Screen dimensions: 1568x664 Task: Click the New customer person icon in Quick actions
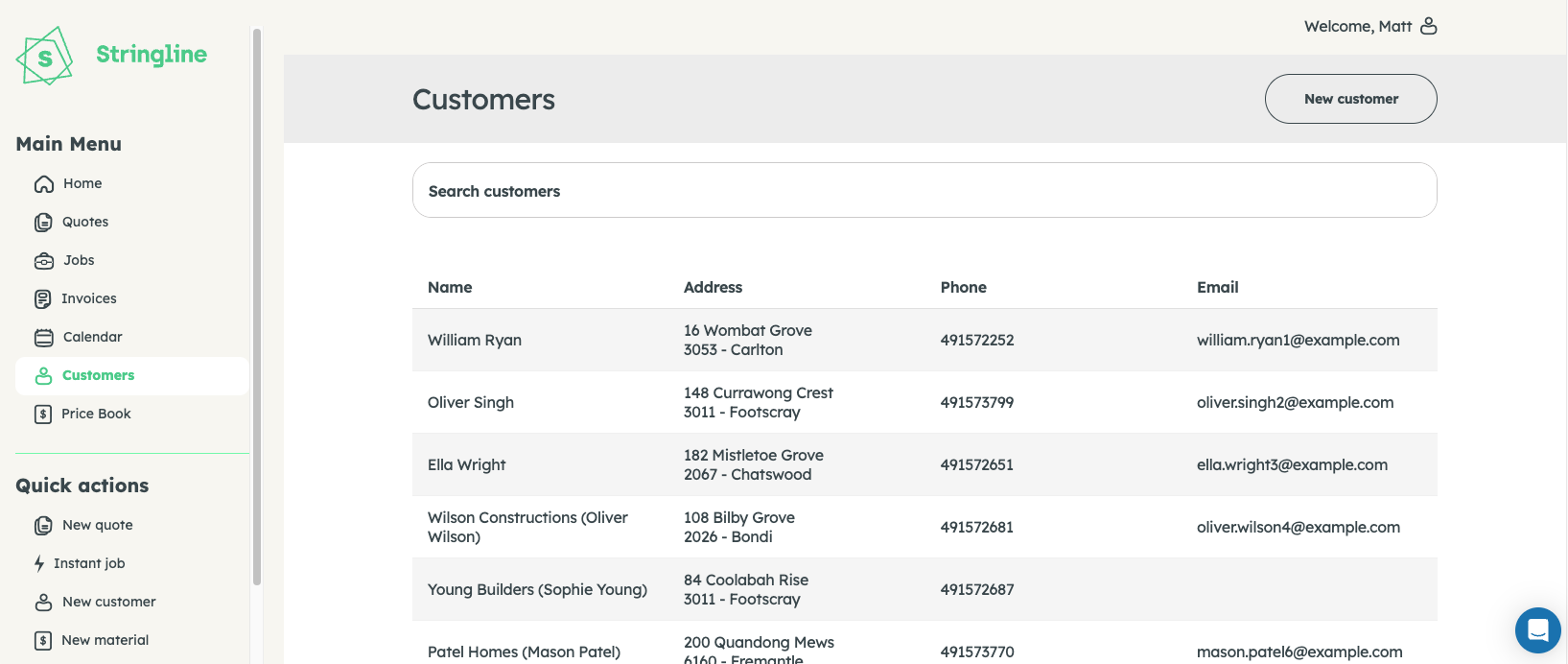(x=43, y=603)
